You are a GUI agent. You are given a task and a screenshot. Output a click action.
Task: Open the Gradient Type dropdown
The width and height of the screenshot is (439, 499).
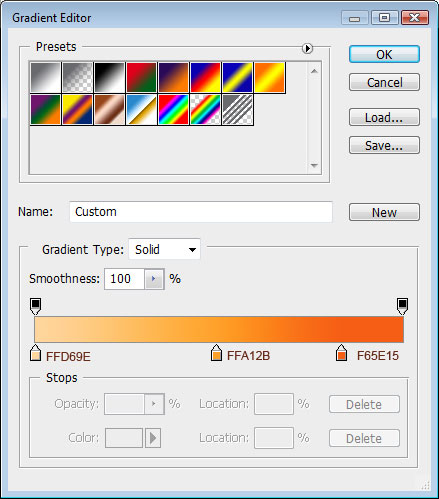point(164,249)
